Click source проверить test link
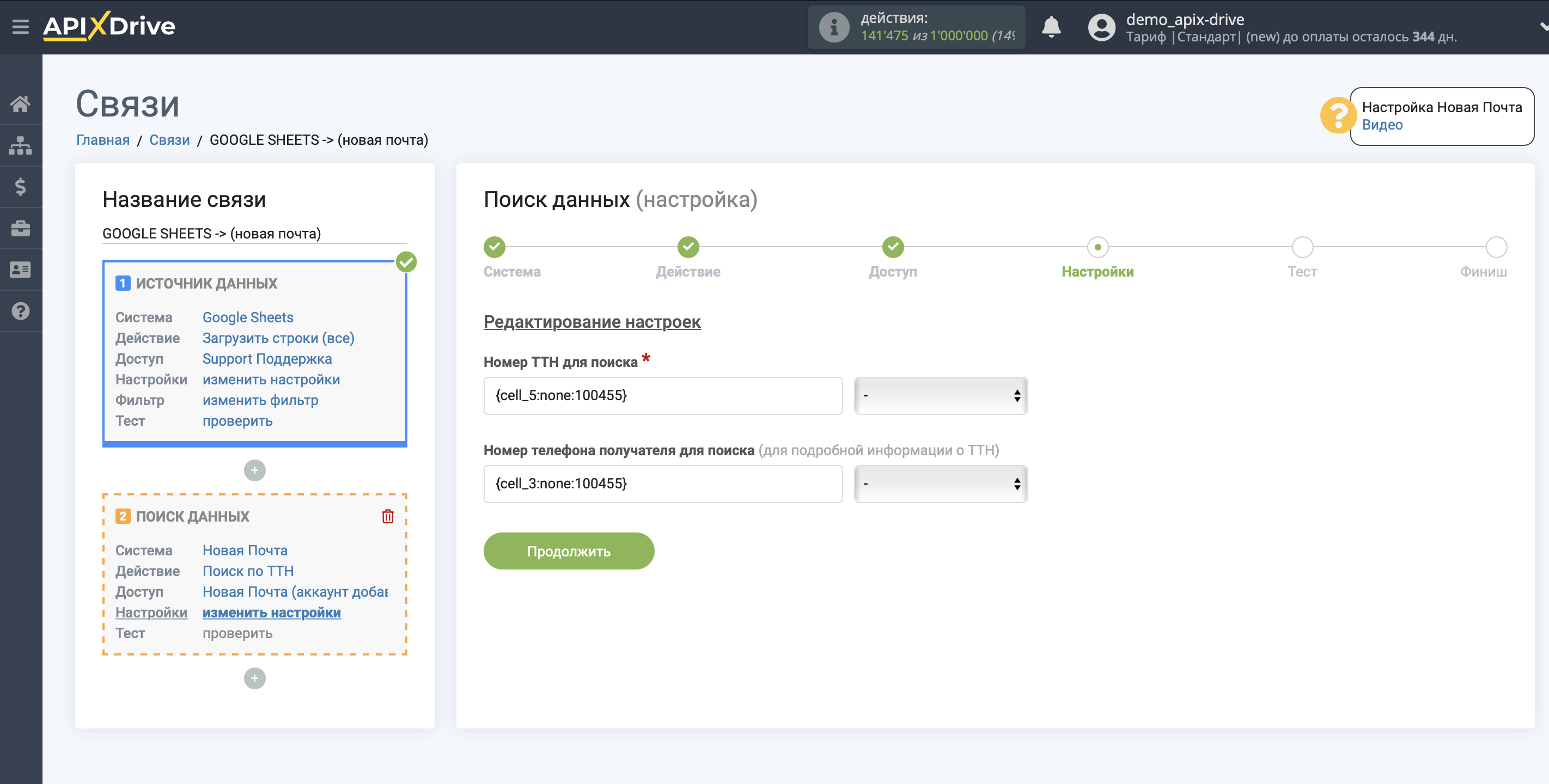Viewport: 1549px width, 784px height. (237, 421)
